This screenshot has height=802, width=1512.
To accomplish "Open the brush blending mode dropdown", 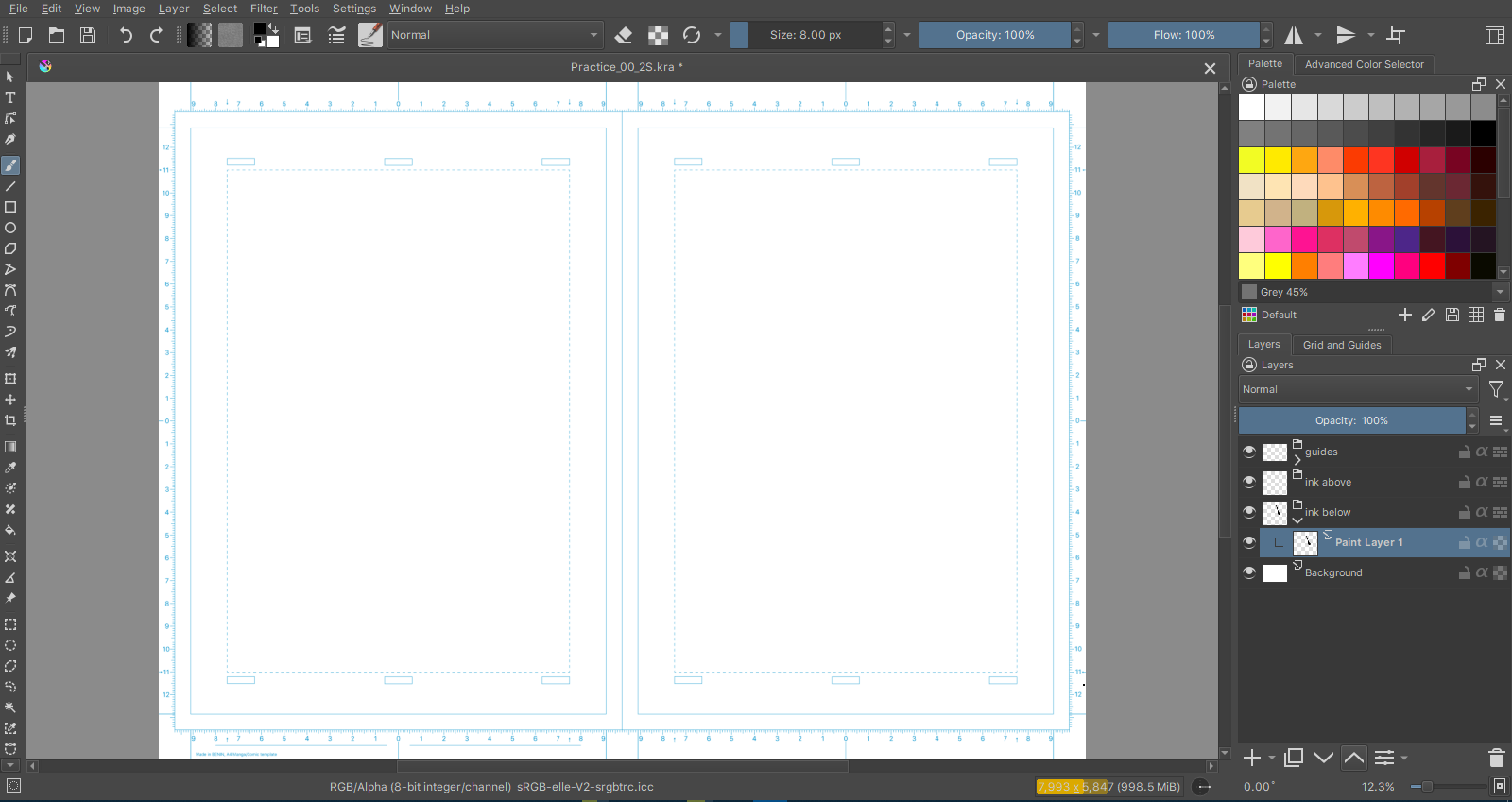I will pos(494,35).
